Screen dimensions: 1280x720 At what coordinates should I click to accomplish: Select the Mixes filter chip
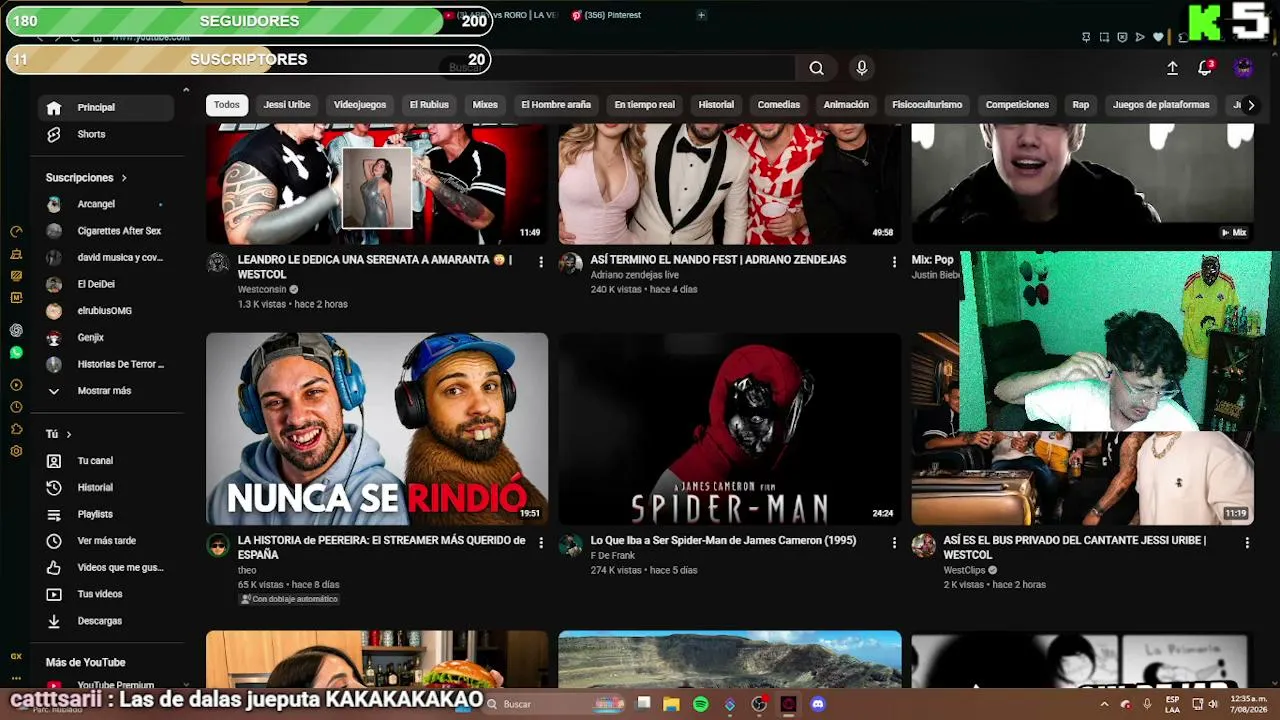pos(485,105)
